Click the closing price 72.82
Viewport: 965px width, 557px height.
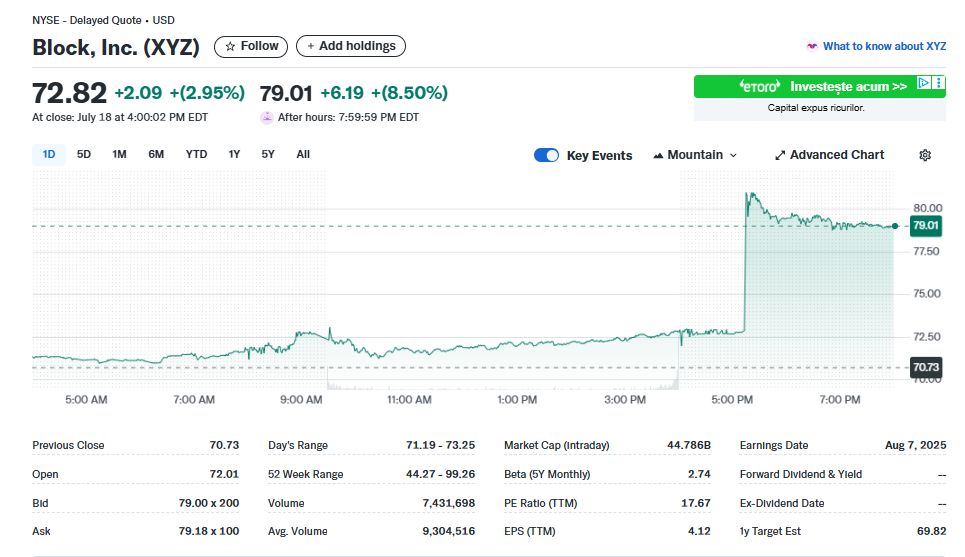70,93
